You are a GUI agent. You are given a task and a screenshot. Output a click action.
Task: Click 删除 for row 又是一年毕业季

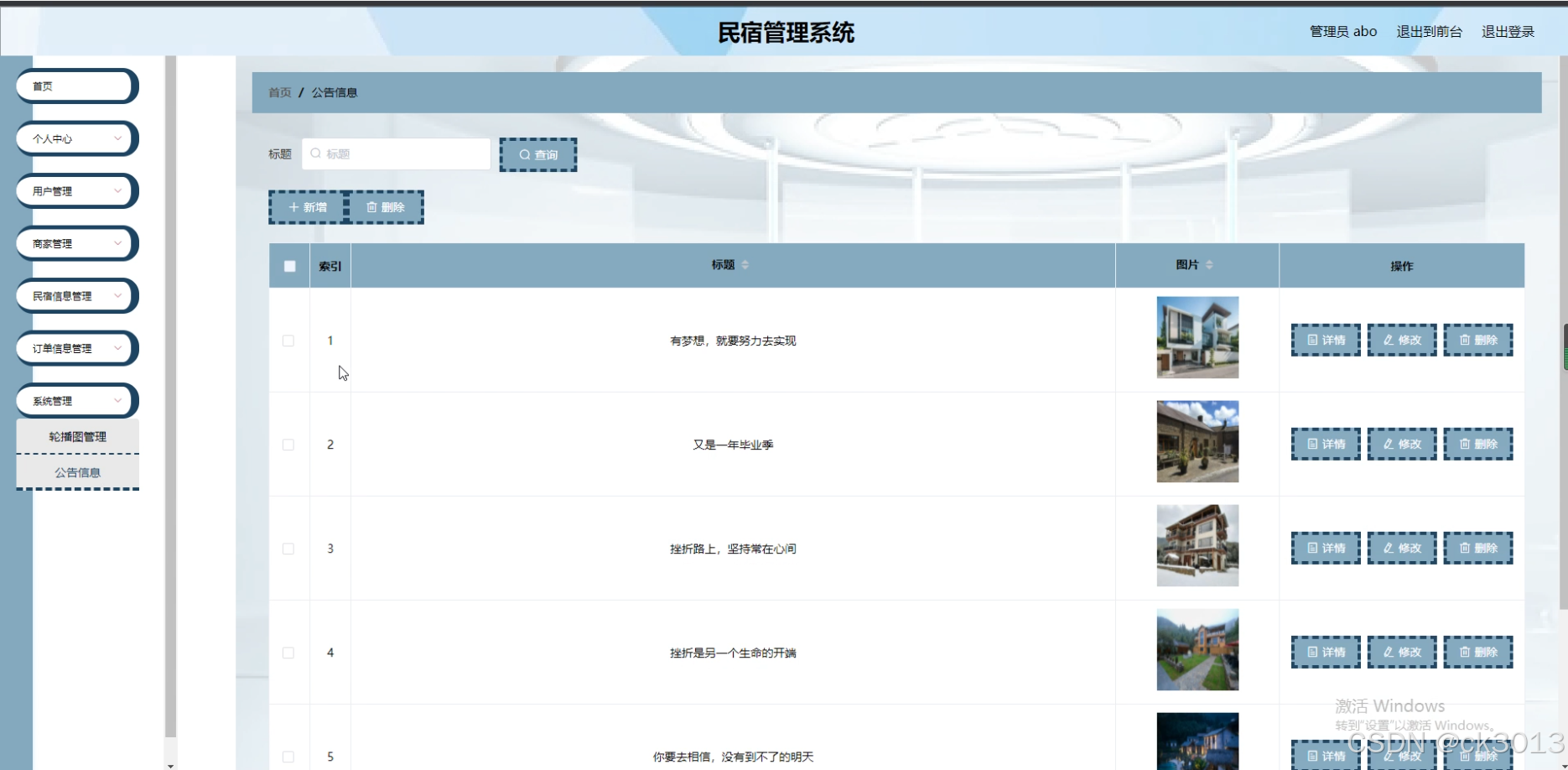[1478, 444]
